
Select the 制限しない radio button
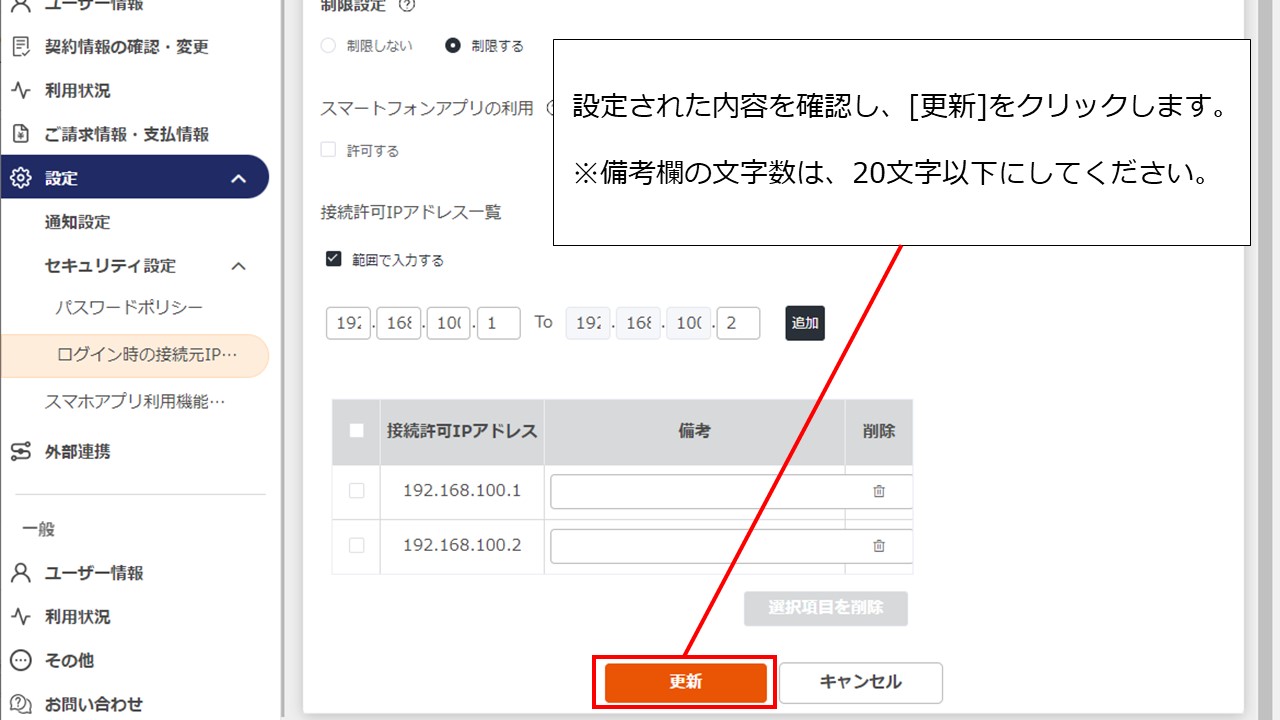pyautogui.click(x=328, y=46)
